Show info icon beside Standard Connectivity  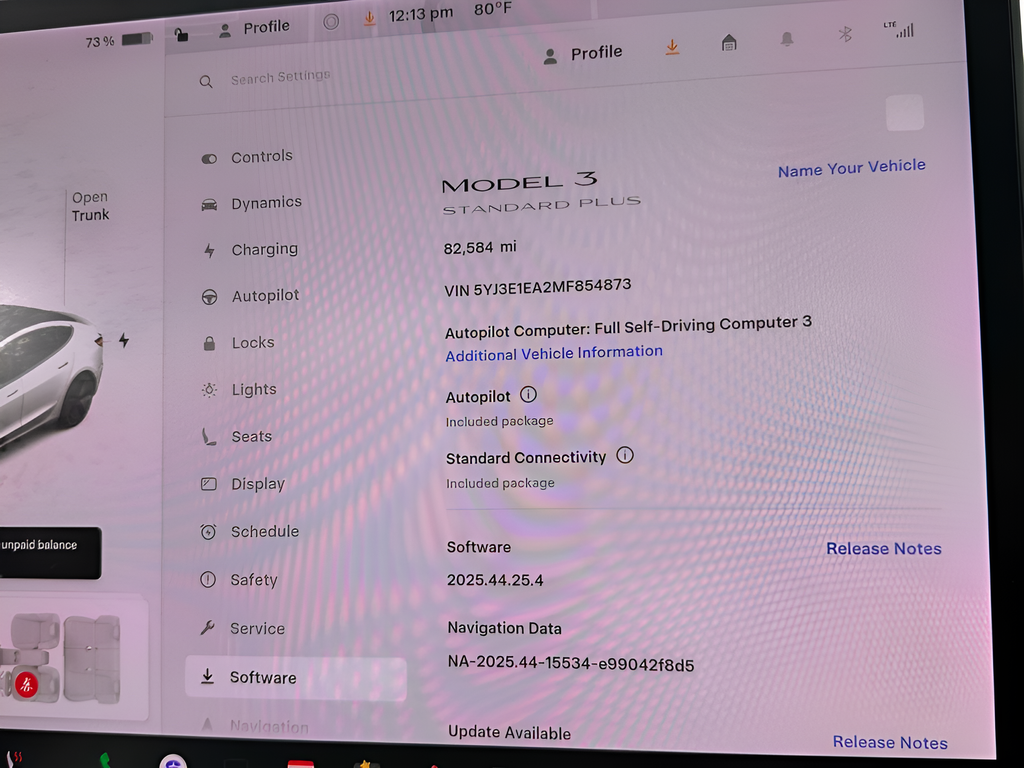[x=625, y=455]
